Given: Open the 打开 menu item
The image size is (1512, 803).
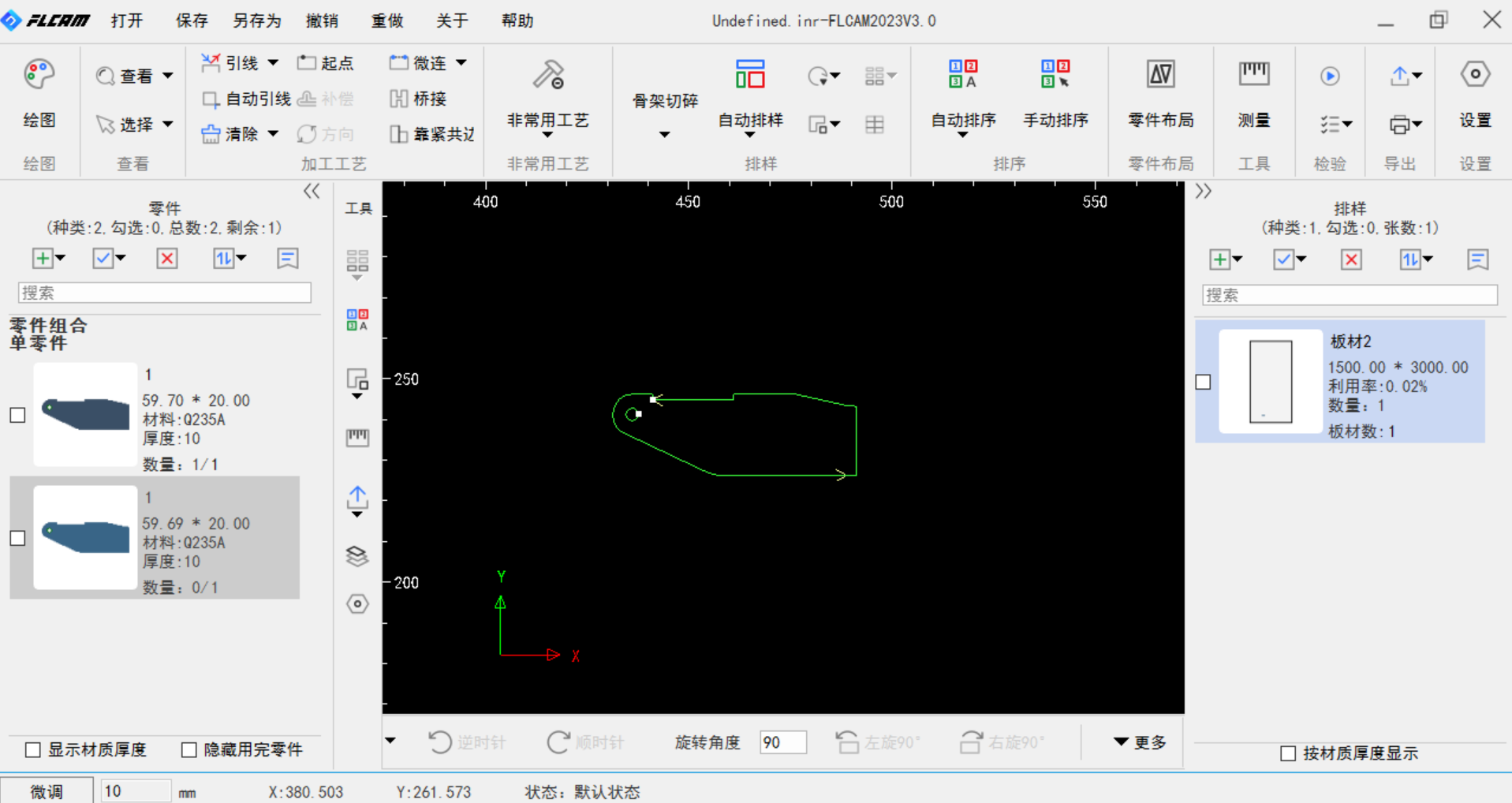Looking at the screenshot, I should 126,21.
